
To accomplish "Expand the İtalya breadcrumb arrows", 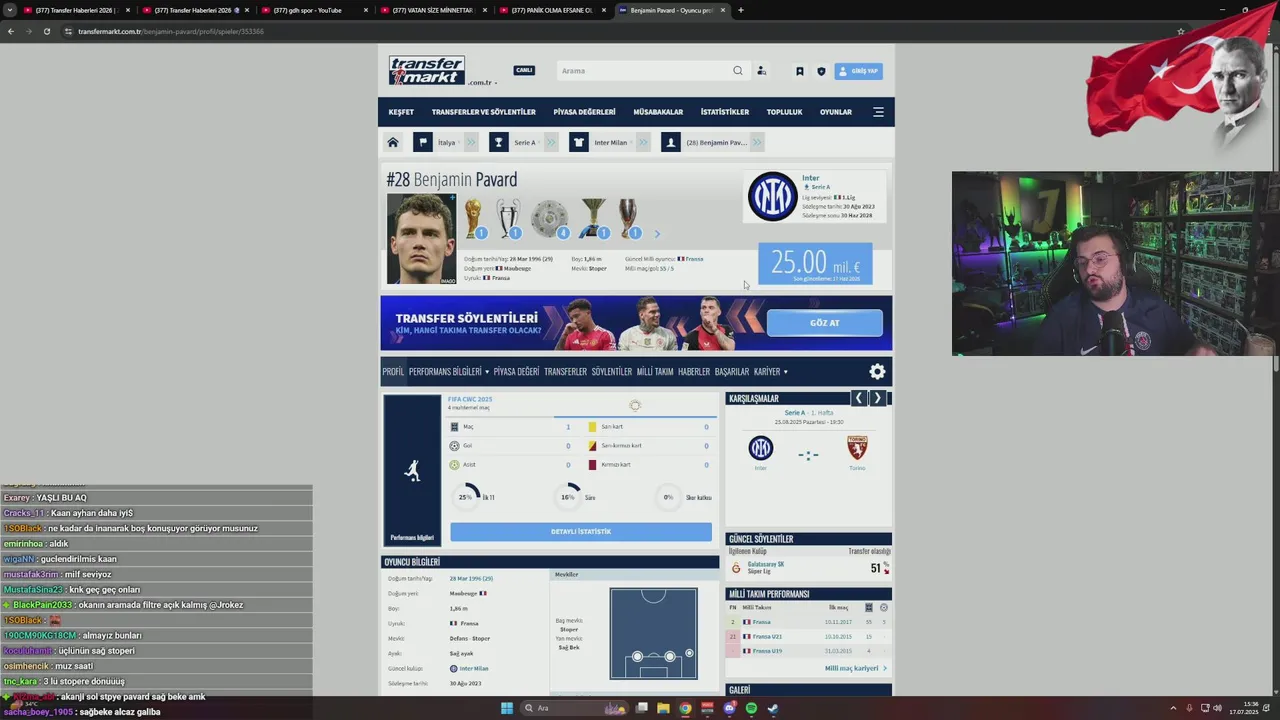I will click(x=471, y=143).
